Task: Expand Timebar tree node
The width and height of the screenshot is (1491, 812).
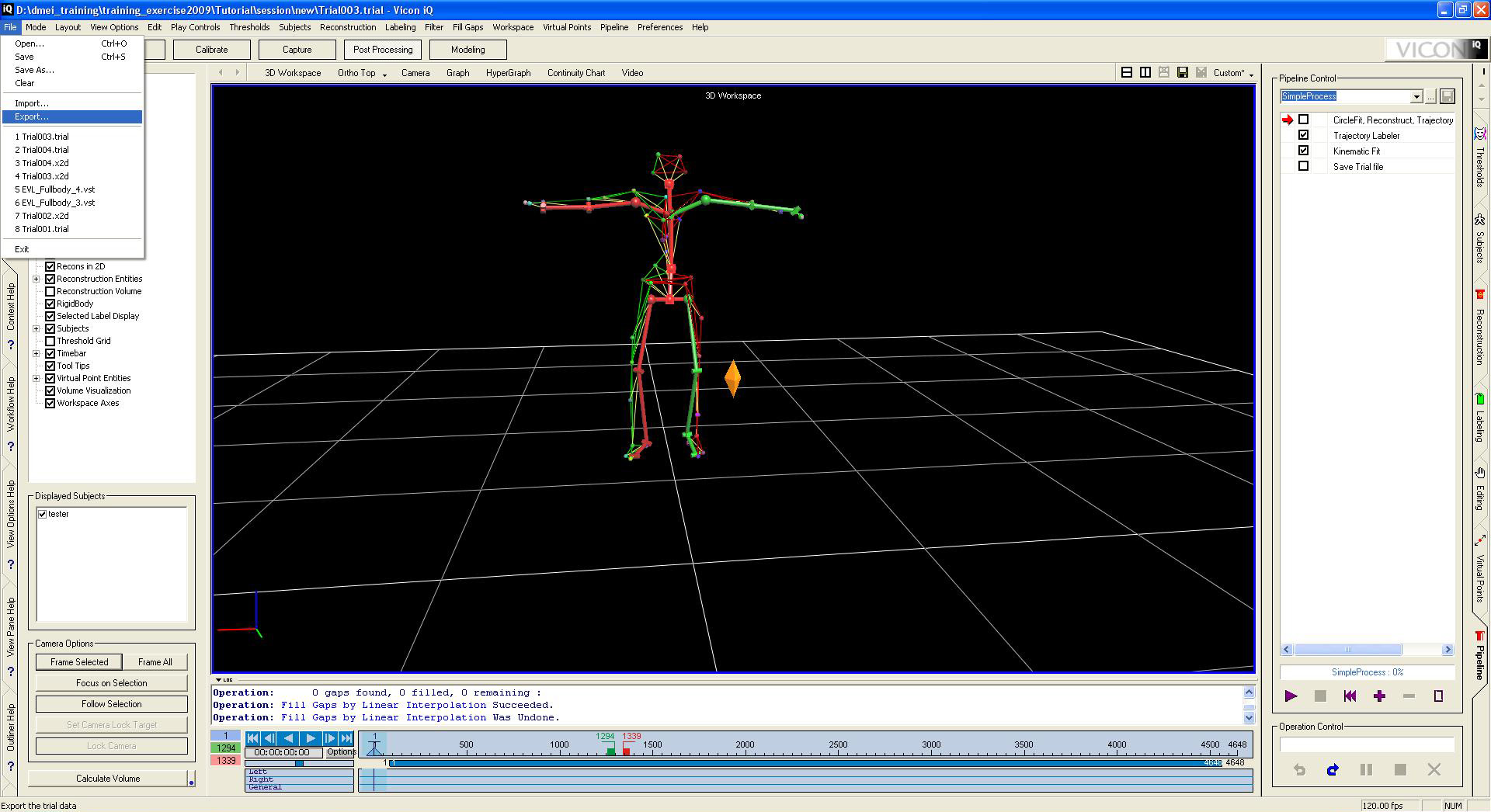Action: 36,353
